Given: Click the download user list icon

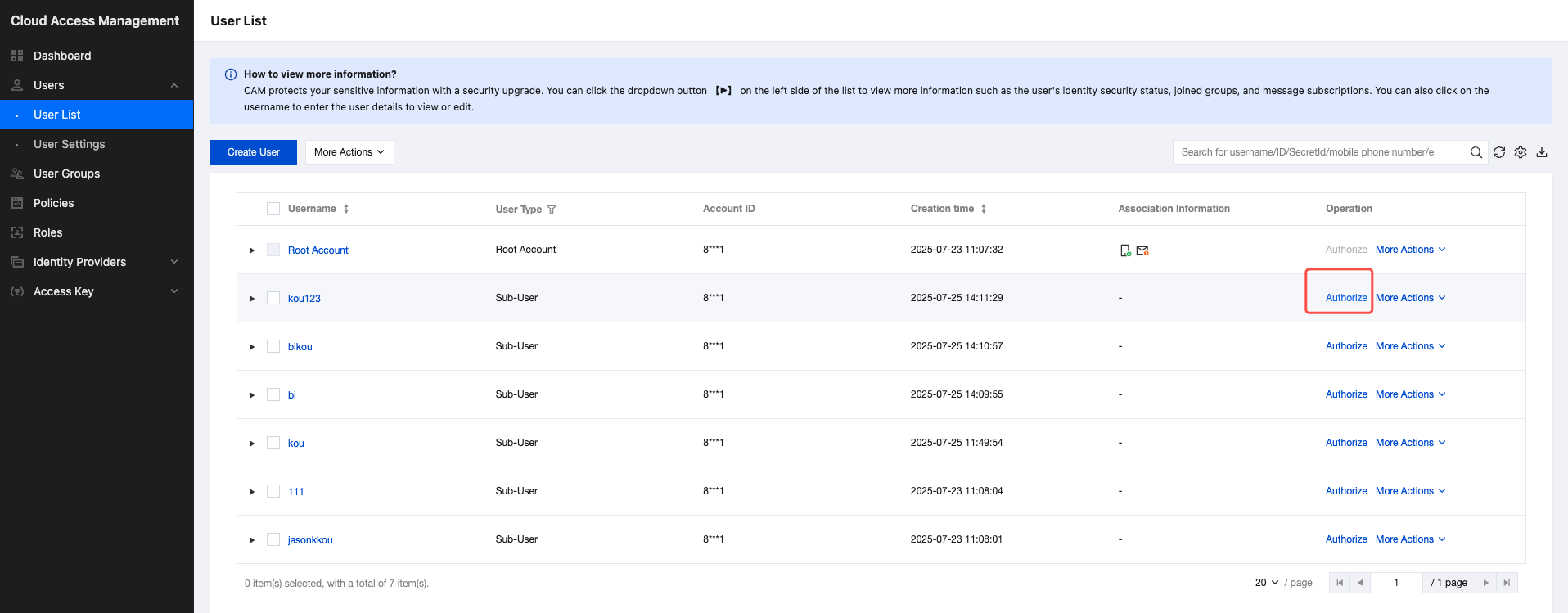Looking at the screenshot, I should (x=1542, y=152).
